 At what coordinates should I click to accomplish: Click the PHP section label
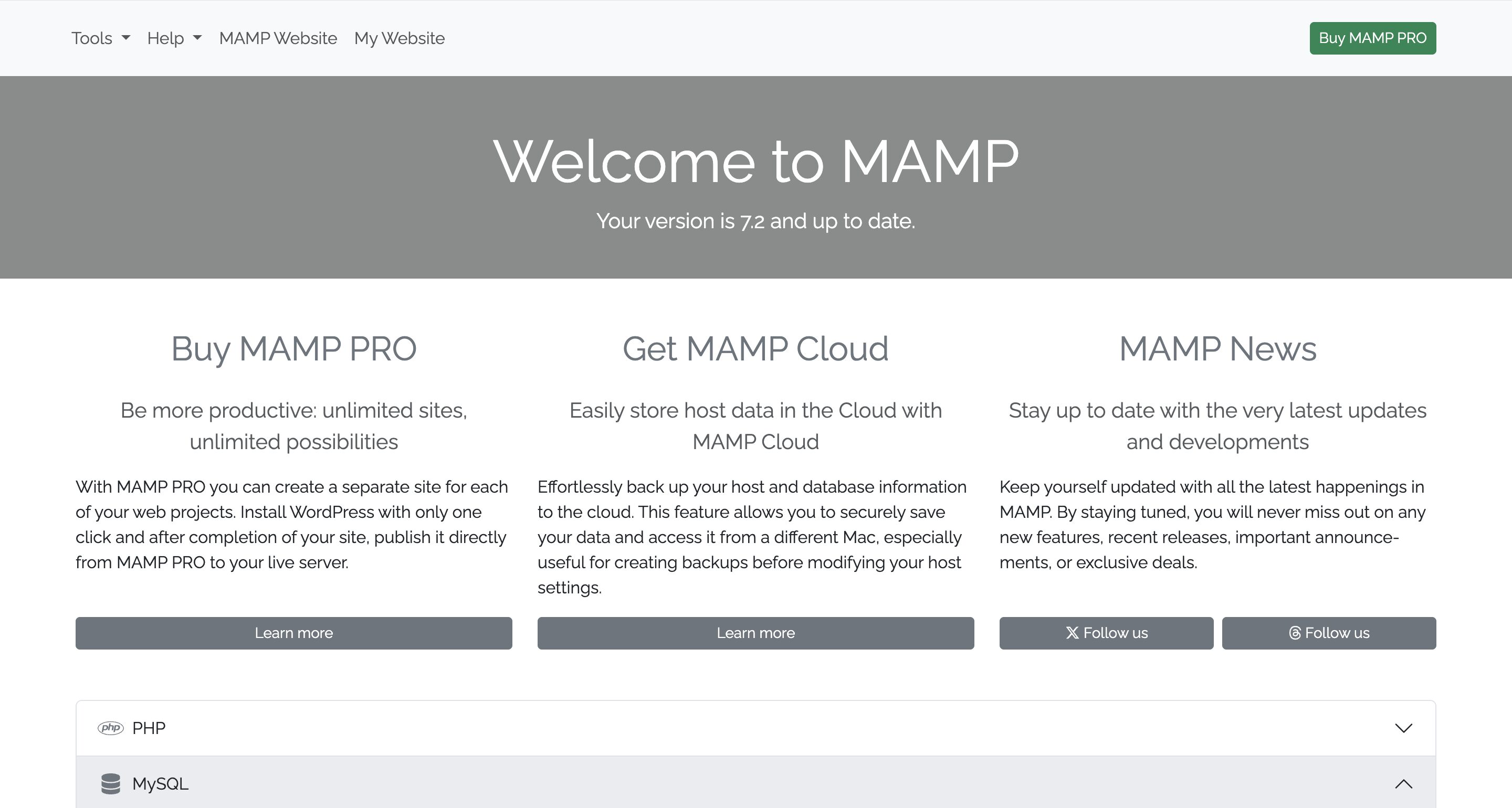(149, 728)
